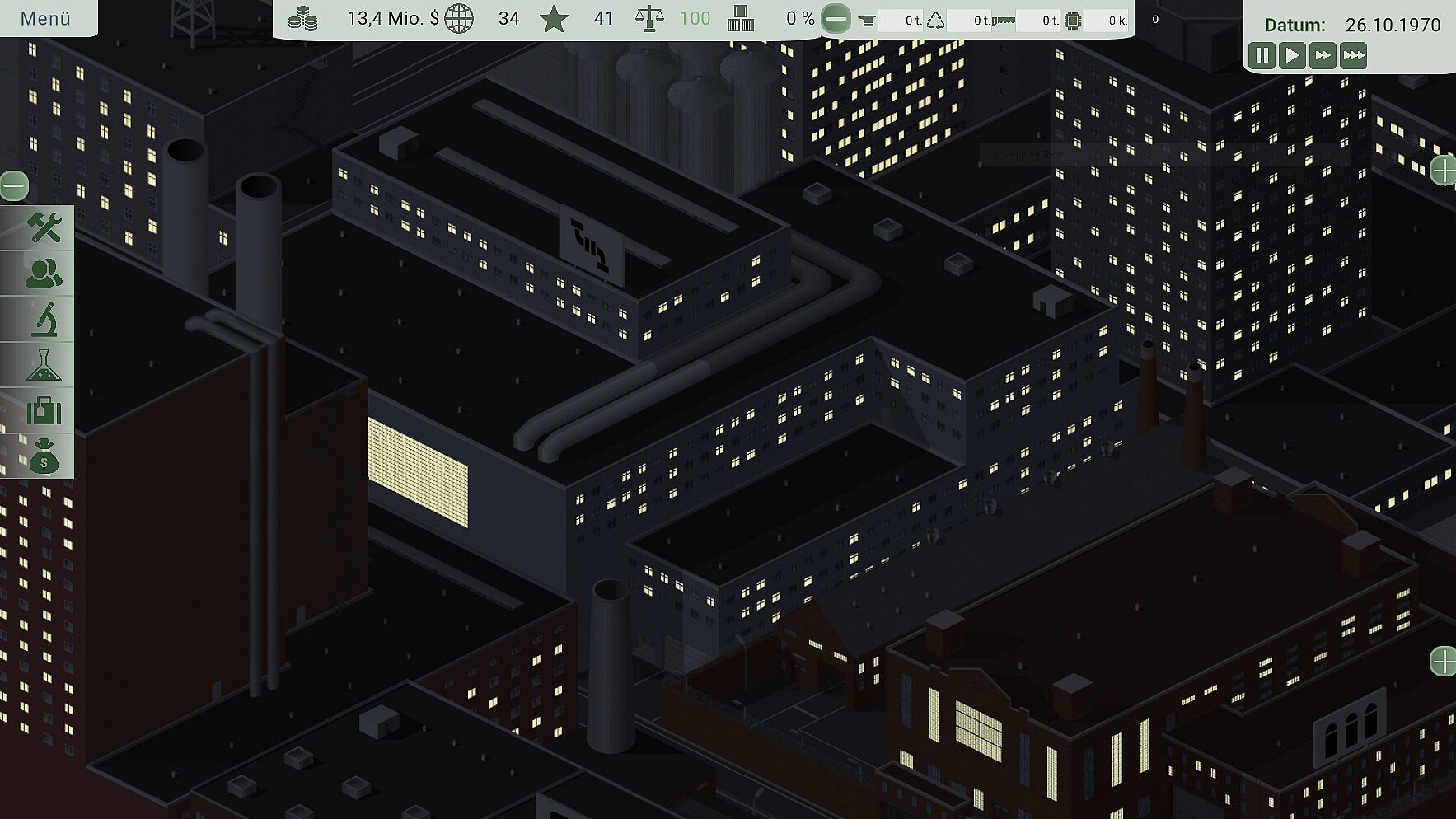Click the stacked crates storage icon
This screenshot has width=1456, height=819.
(741, 18)
